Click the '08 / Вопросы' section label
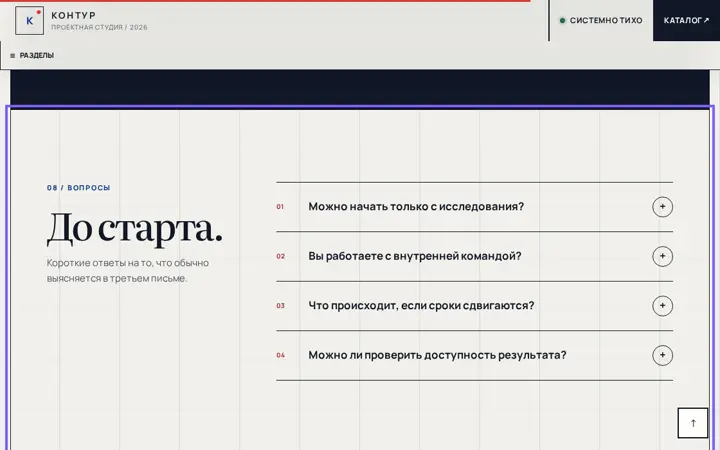The image size is (720, 450). coord(79,187)
